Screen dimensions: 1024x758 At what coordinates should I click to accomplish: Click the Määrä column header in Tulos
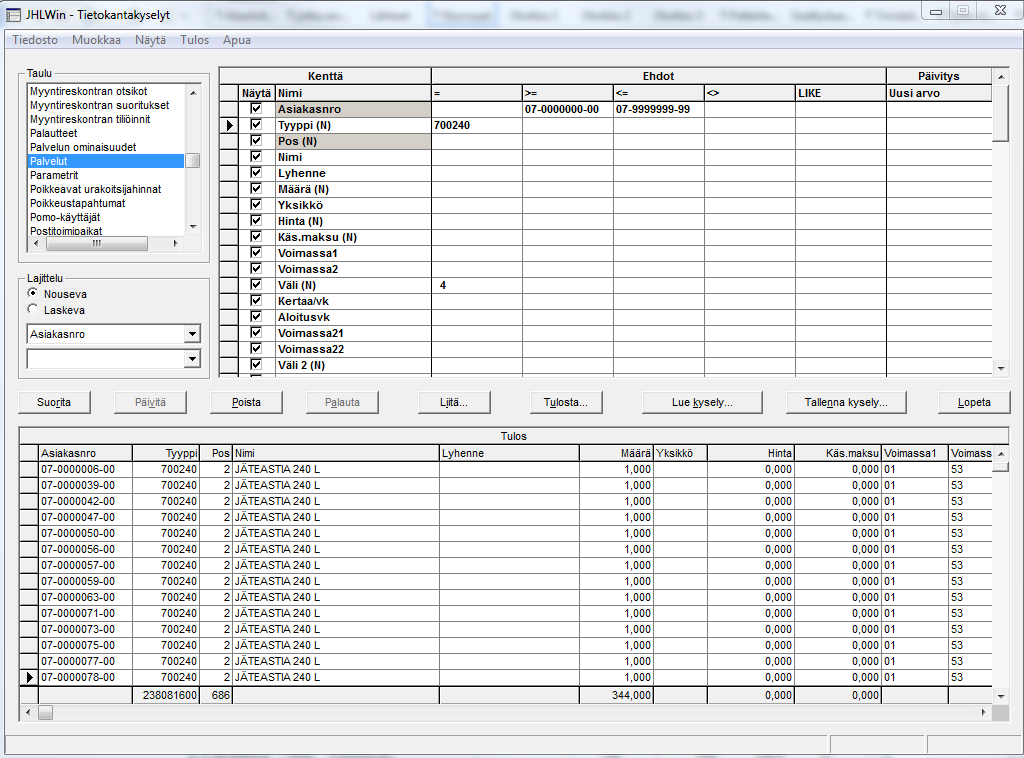click(615, 453)
